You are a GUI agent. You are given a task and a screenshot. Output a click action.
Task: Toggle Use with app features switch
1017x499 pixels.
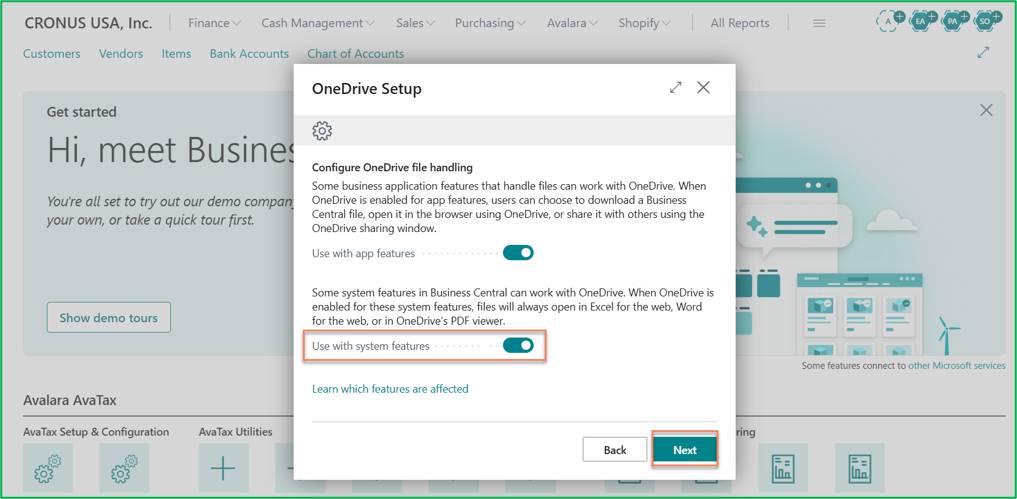pos(518,253)
